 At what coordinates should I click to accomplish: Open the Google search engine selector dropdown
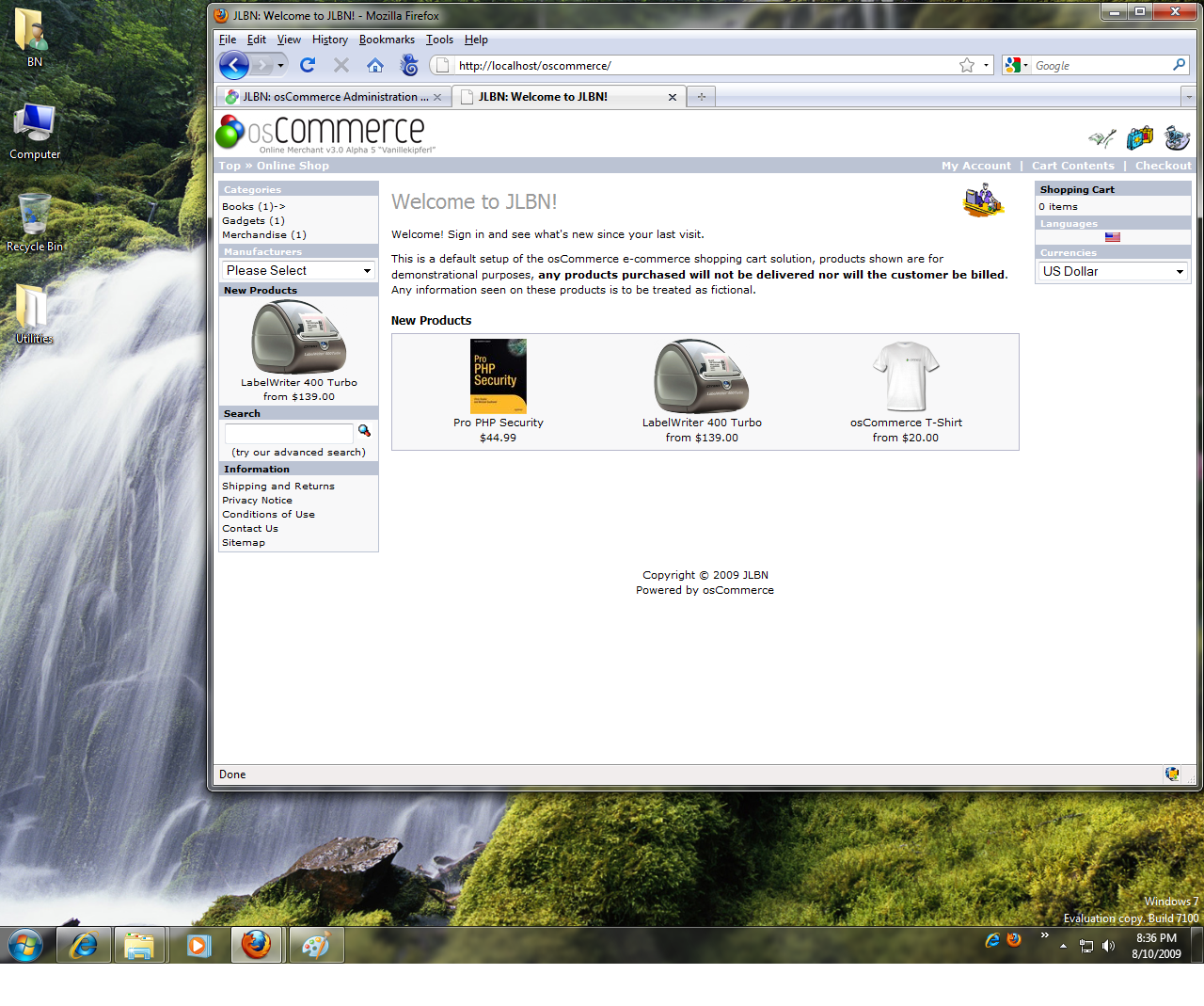(x=1016, y=65)
